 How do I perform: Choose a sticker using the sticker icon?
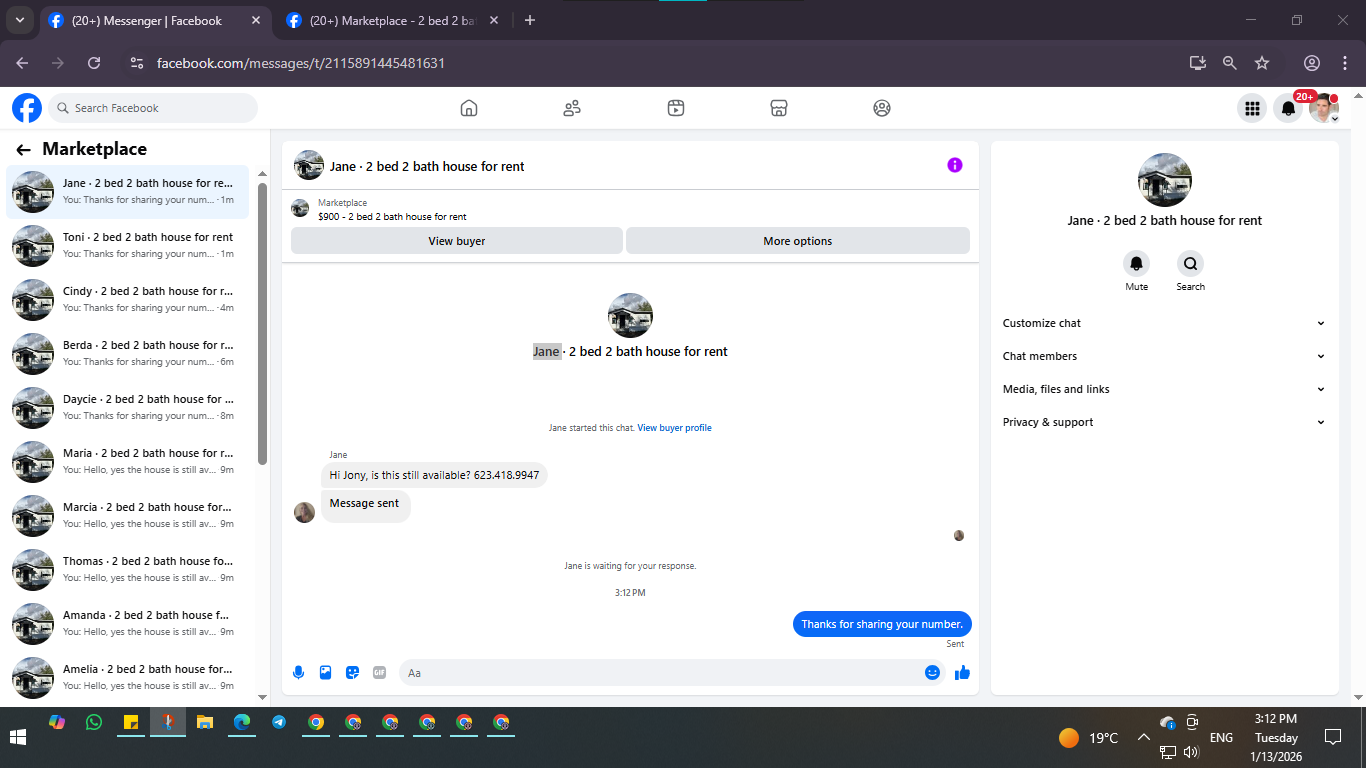352,673
